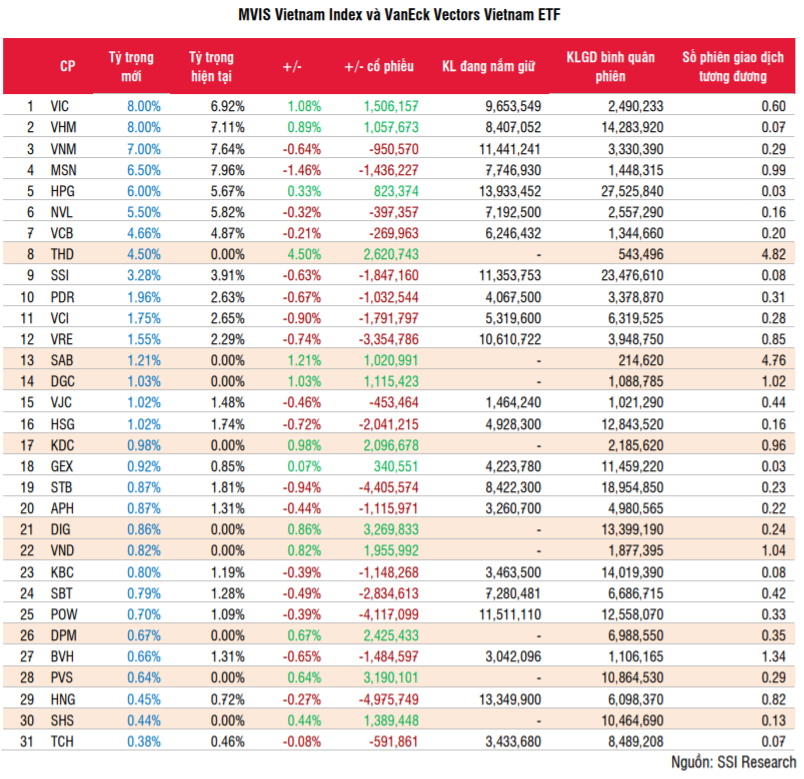Click the TCH ticker in last row
This screenshot has height=779, width=804.
[62, 738]
